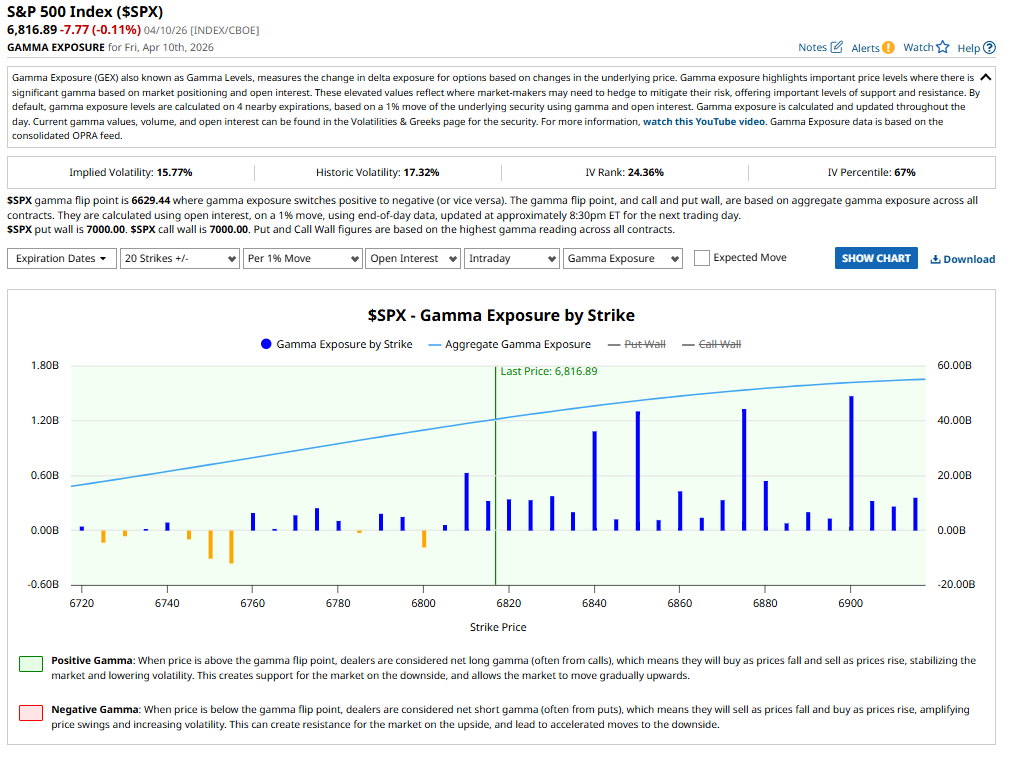
Task: Click the green Positive Gamma color swatch
Action: (31, 663)
